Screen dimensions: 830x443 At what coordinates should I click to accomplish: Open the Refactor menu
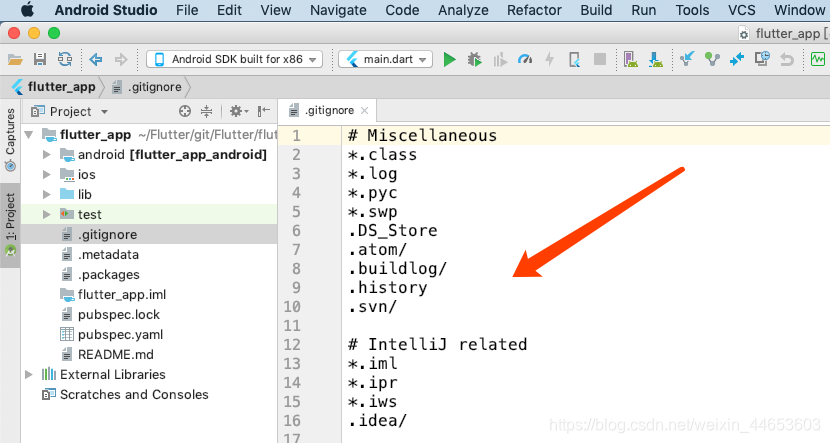[x=534, y=10]
